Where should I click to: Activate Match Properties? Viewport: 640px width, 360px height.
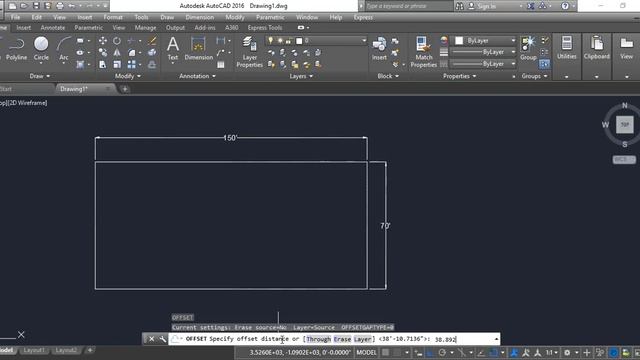tap(423, 52)
